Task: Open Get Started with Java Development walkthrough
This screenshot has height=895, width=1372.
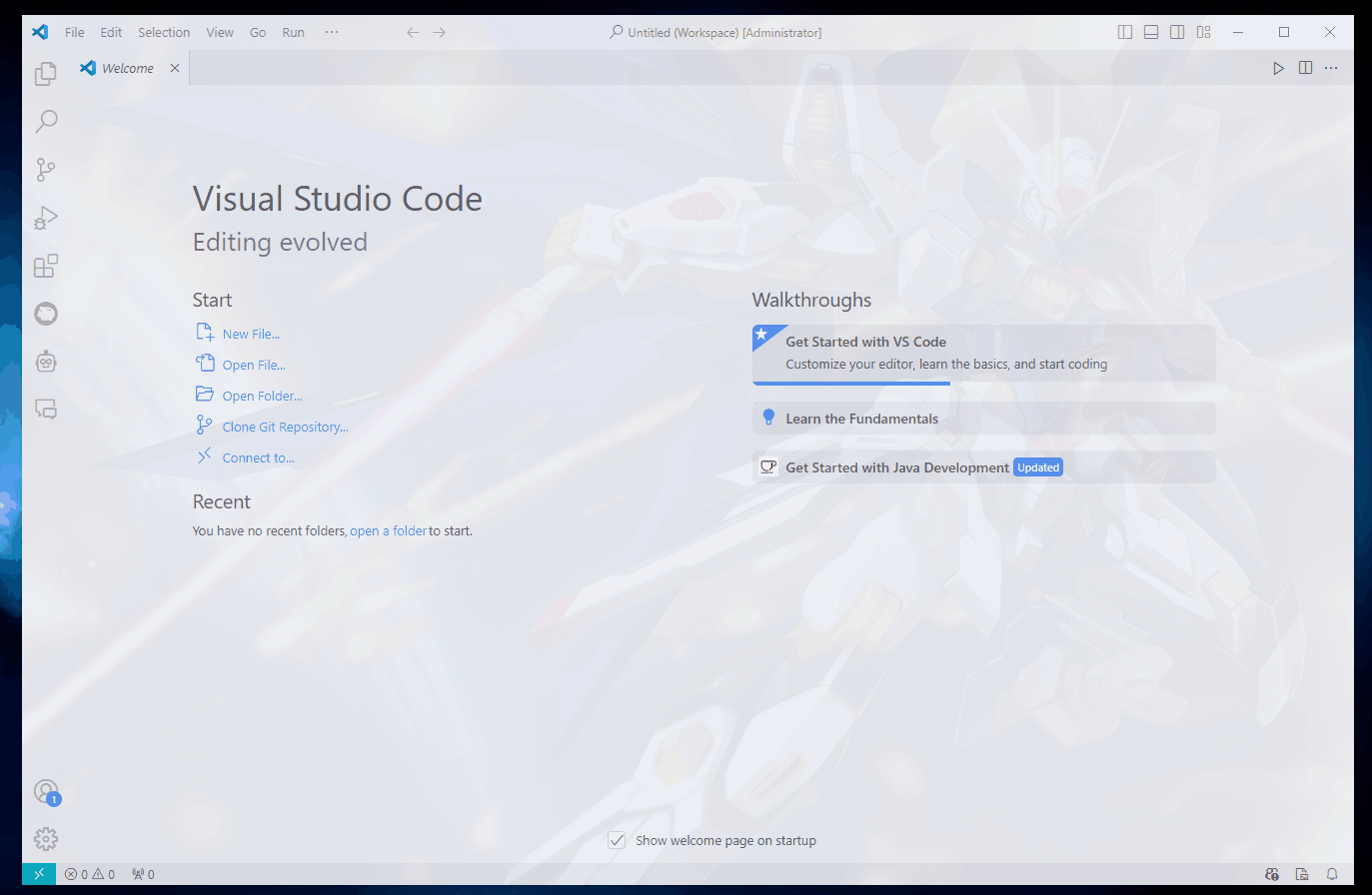Action: 984,467
